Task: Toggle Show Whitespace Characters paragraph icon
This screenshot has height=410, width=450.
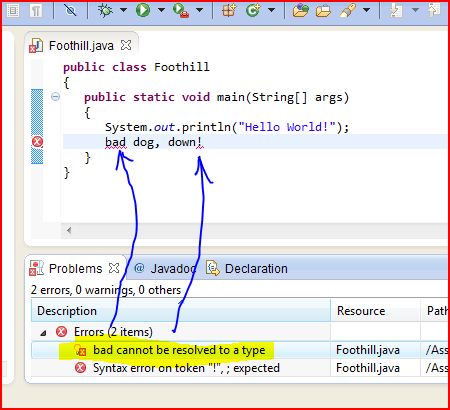Action: click(36, 11)
